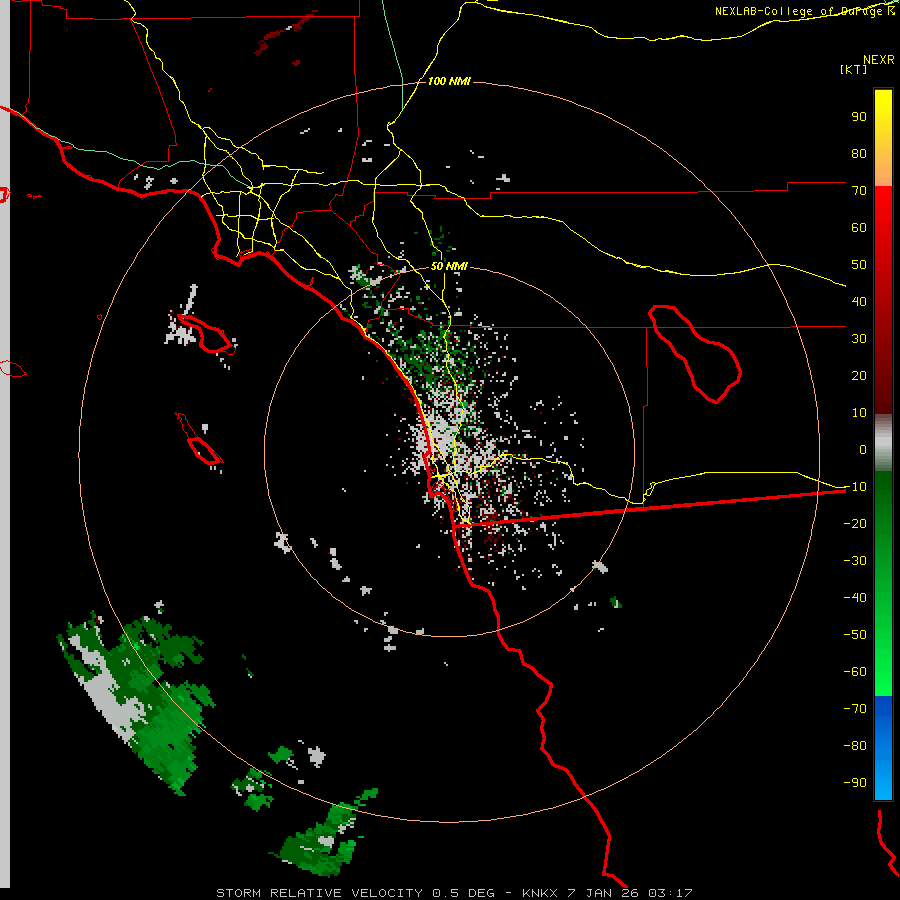Click the NEXR label above the scale
The height and width of the screenshot is (900, 900).
click(878, 60)
